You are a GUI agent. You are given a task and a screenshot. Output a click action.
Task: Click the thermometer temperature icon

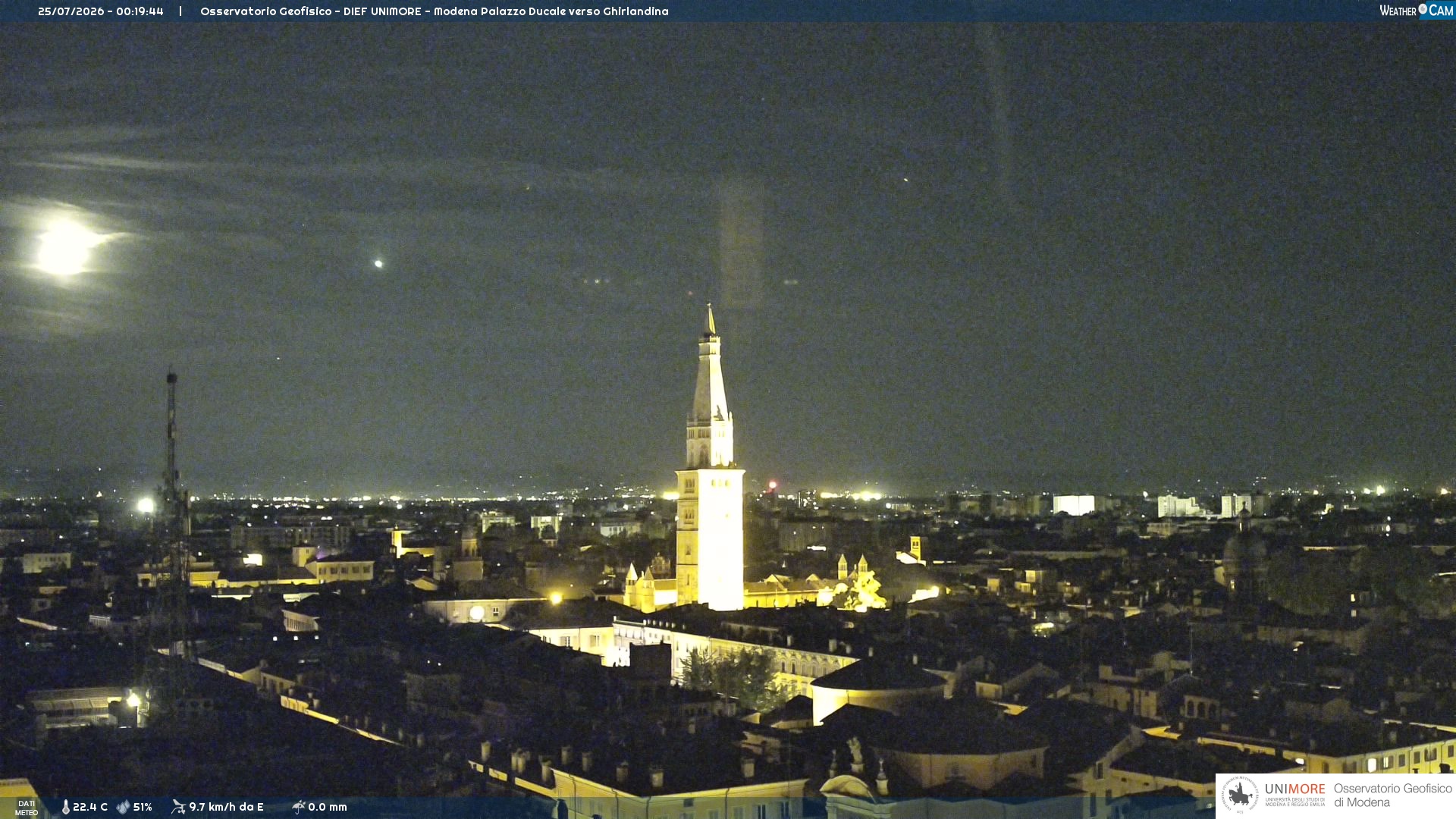tap(66, 807)
